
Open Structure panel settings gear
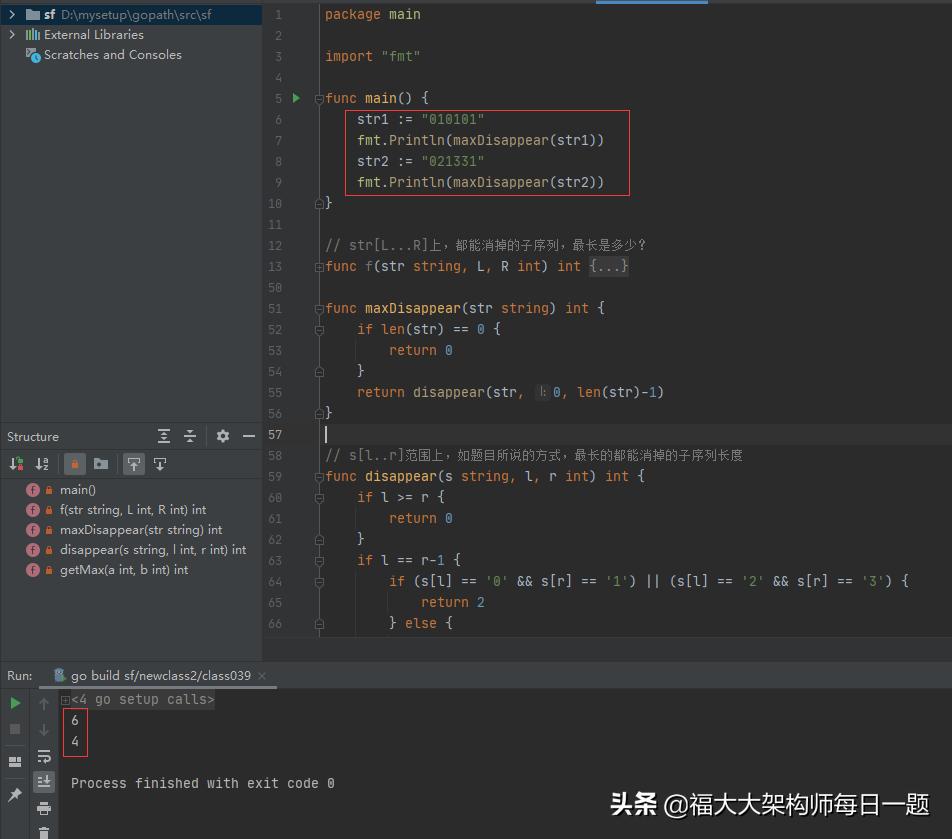[x=222, y=436]
